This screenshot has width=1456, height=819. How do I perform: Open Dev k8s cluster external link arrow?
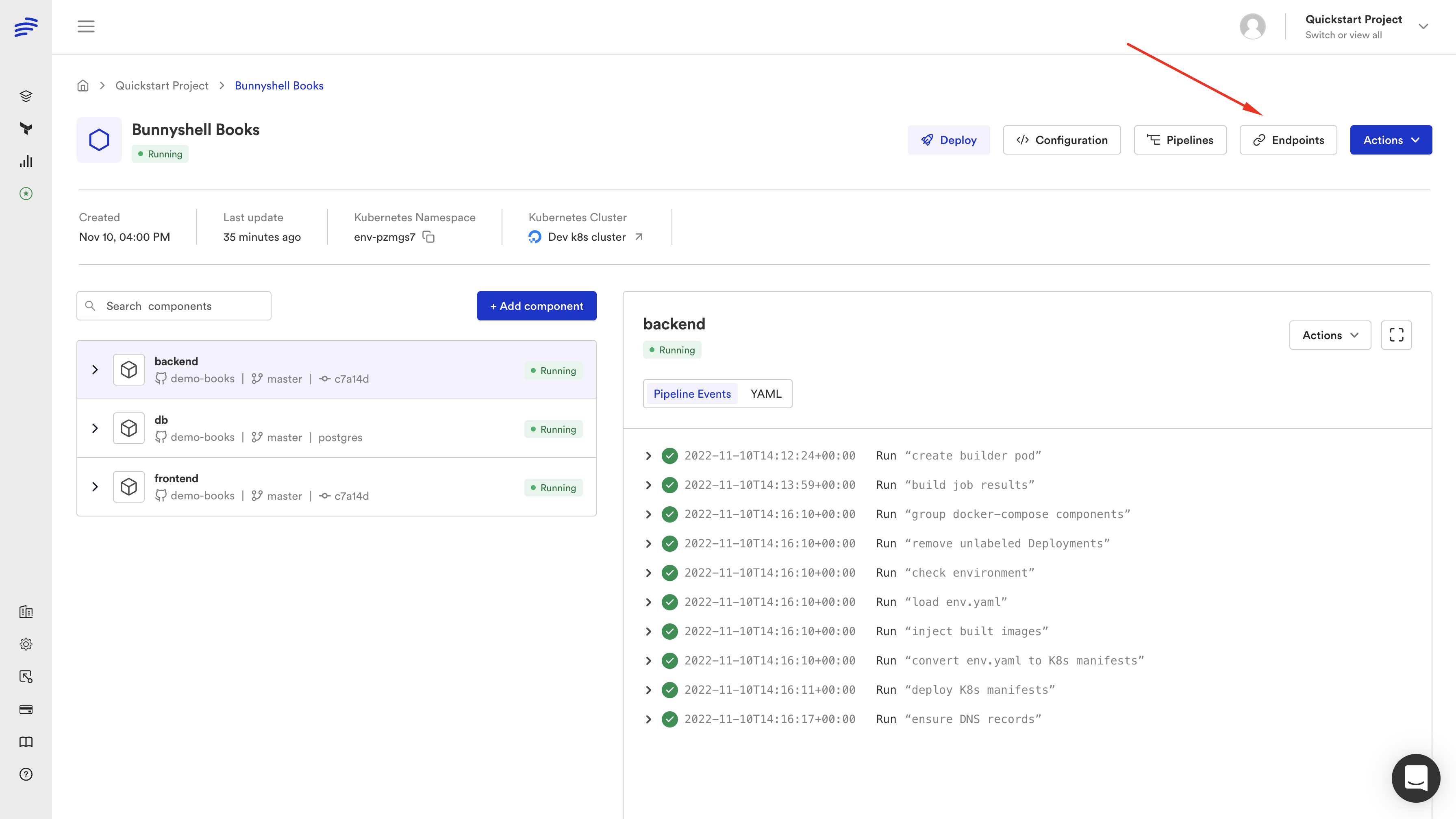(x=639, y=237)
